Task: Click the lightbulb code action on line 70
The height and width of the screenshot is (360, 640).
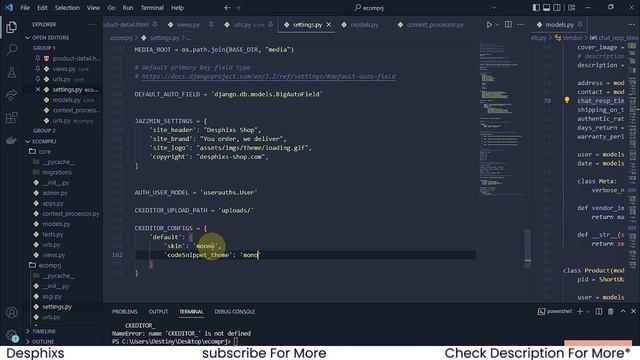Action: [567, 100]
